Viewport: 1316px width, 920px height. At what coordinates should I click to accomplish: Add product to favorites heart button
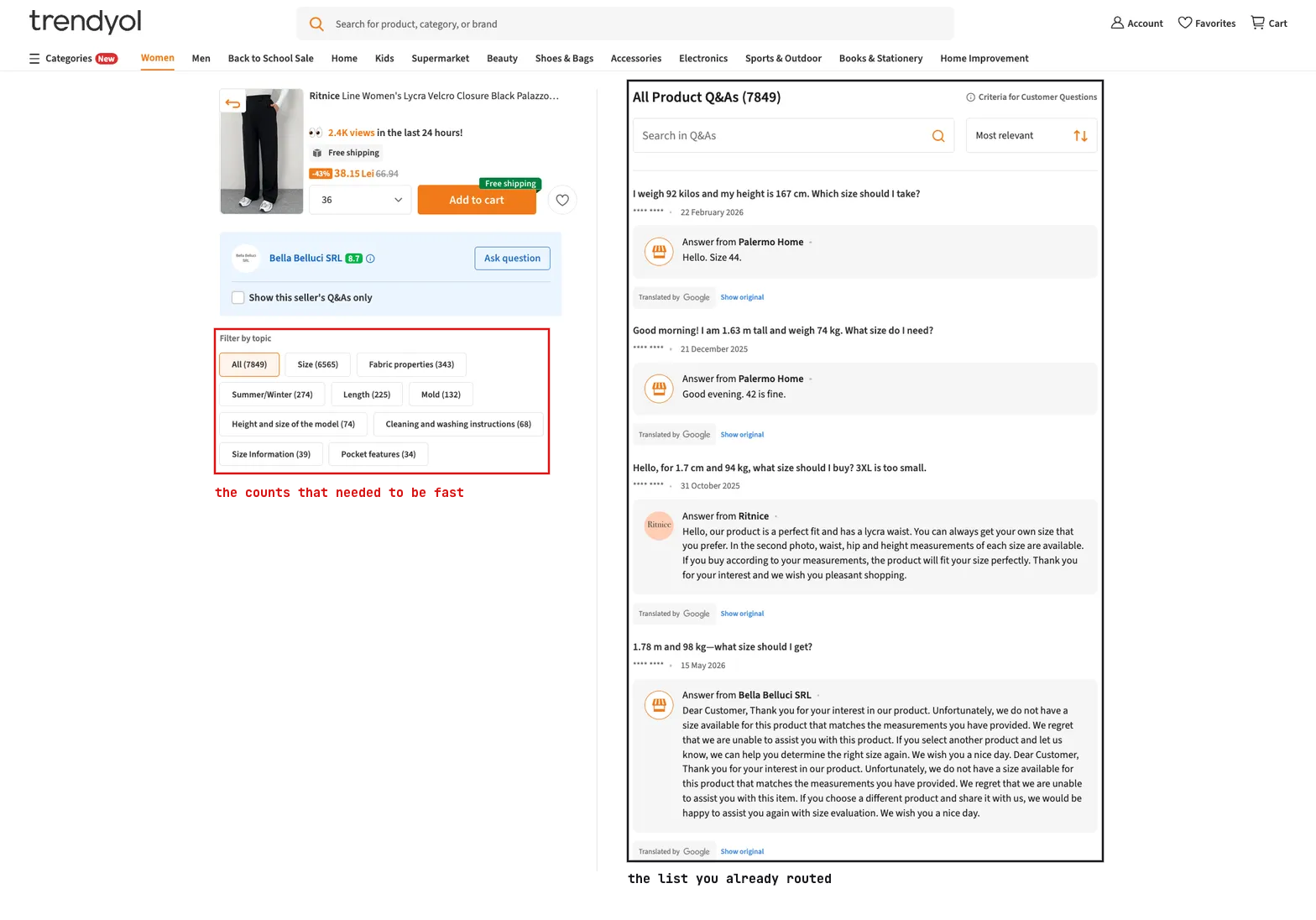click(x=562, y=200)
